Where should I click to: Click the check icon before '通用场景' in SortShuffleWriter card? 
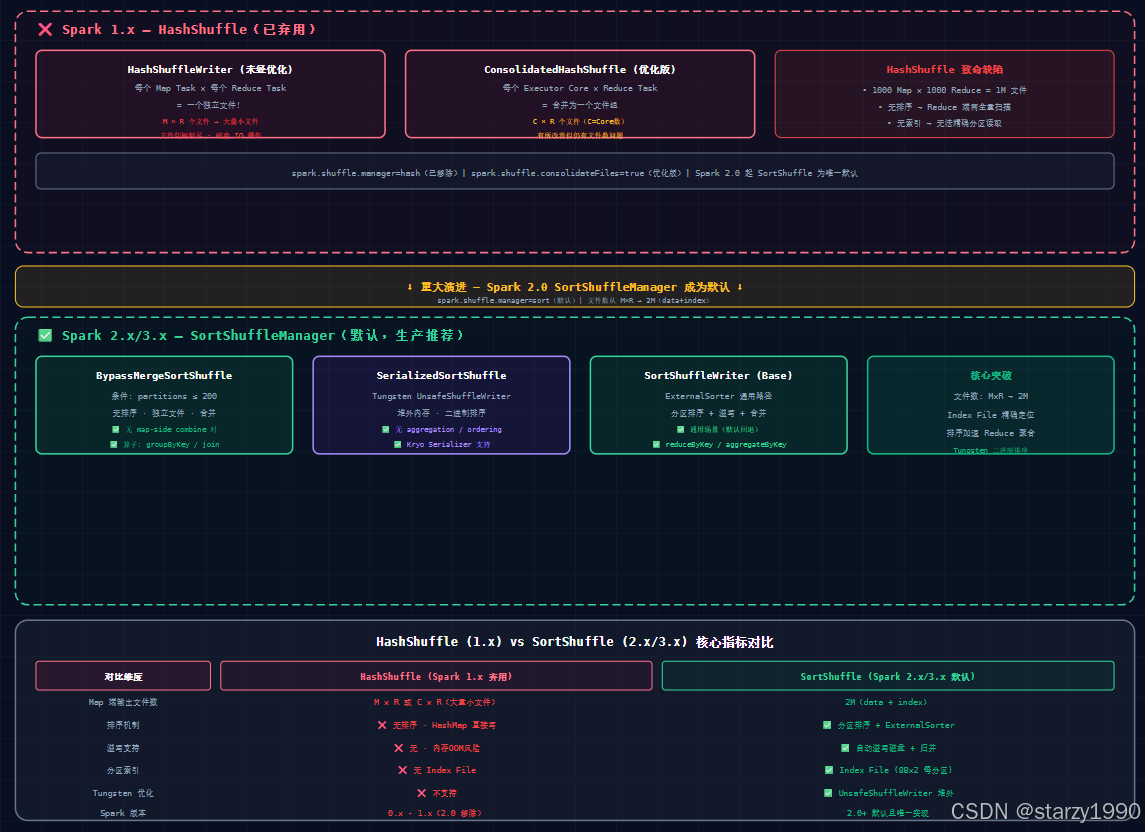coord(681,430)
